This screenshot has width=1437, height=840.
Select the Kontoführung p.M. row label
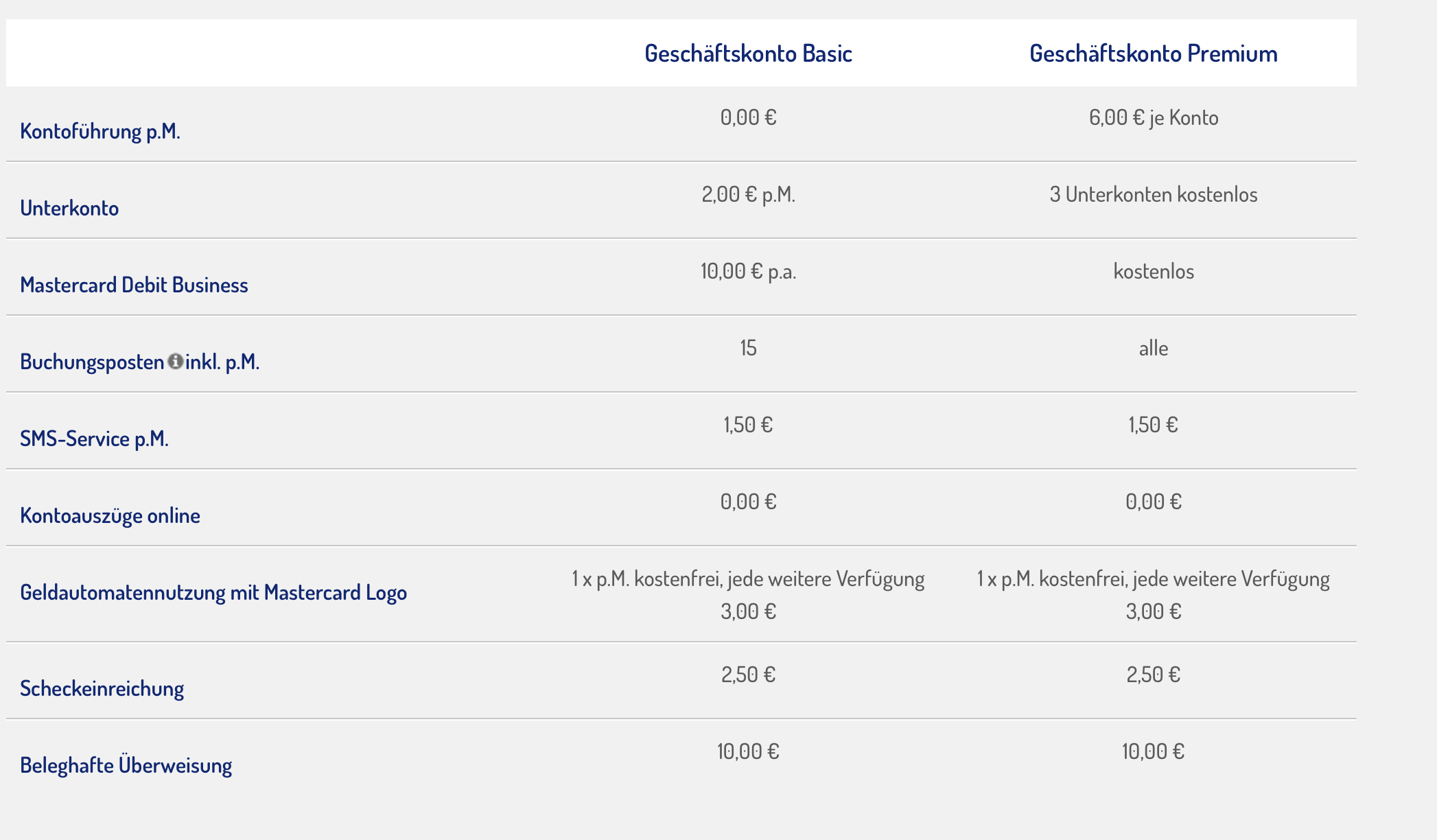tap(100, 131)
